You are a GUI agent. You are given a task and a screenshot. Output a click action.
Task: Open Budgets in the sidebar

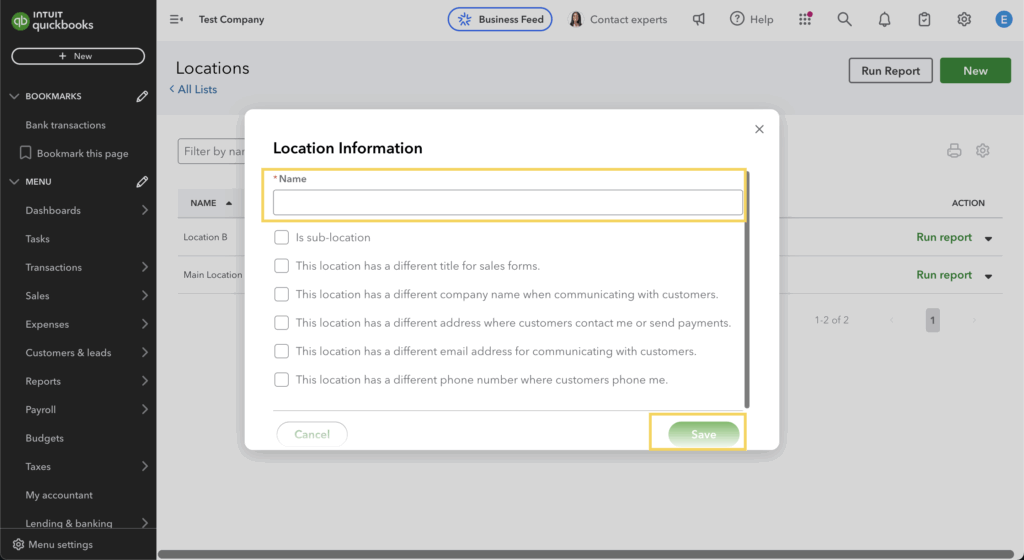(x=44, y=438)
